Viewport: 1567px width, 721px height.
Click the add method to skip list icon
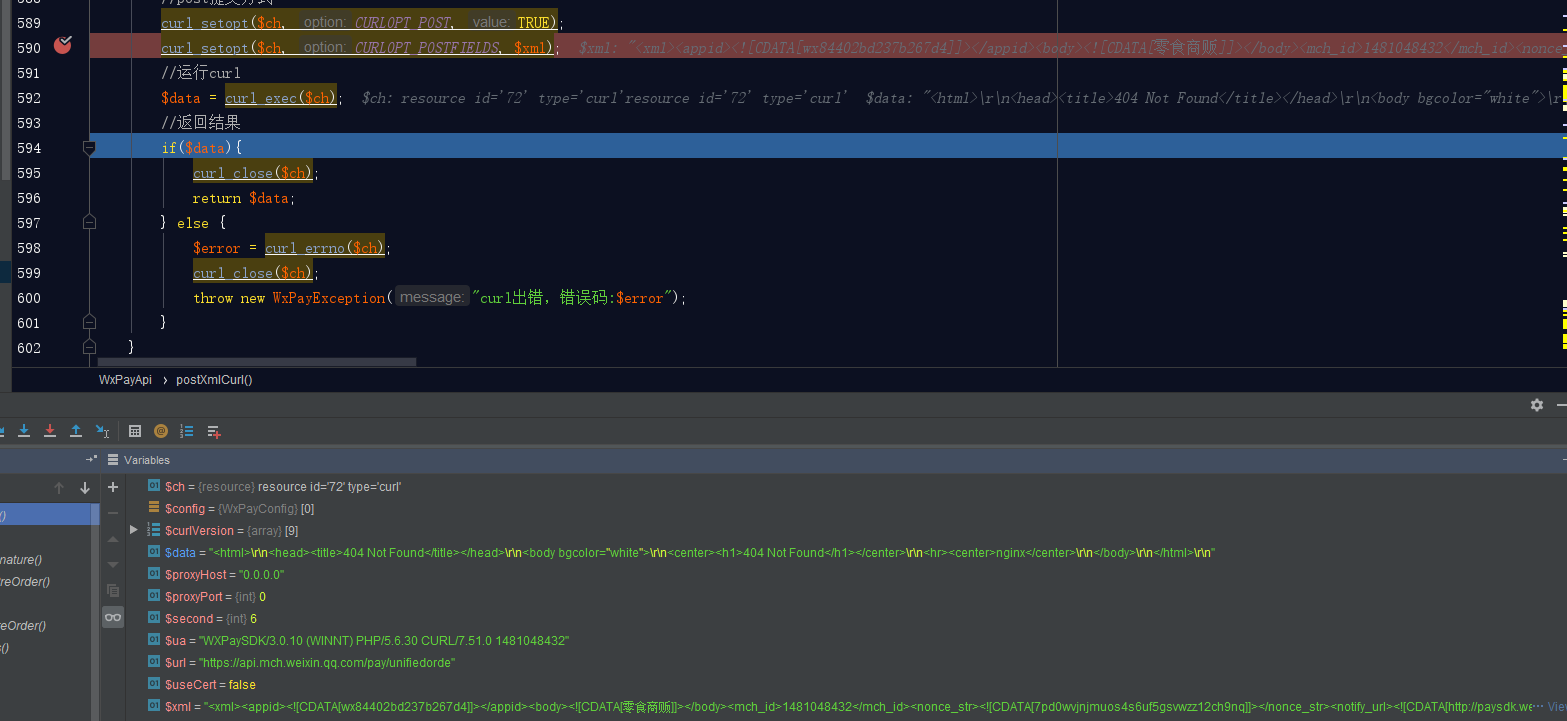point(213,431)
